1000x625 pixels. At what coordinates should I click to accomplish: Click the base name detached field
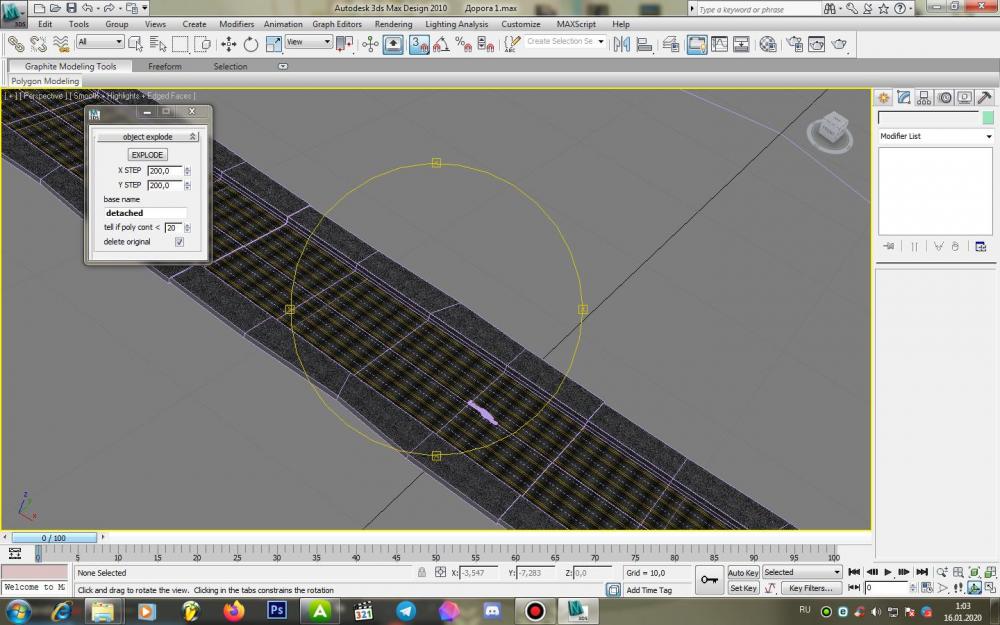tap(145, 213)
